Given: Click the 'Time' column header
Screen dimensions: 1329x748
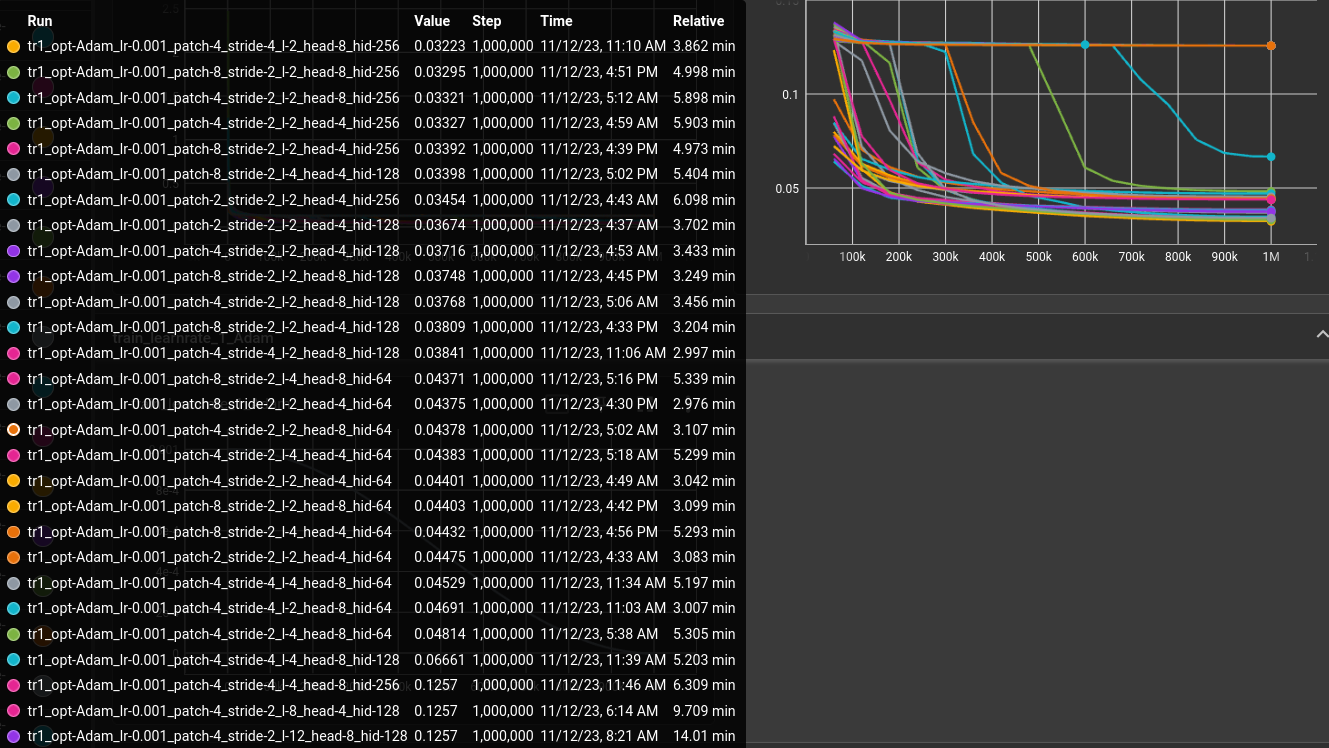Looking at the screenshot, I should point(556,21).
